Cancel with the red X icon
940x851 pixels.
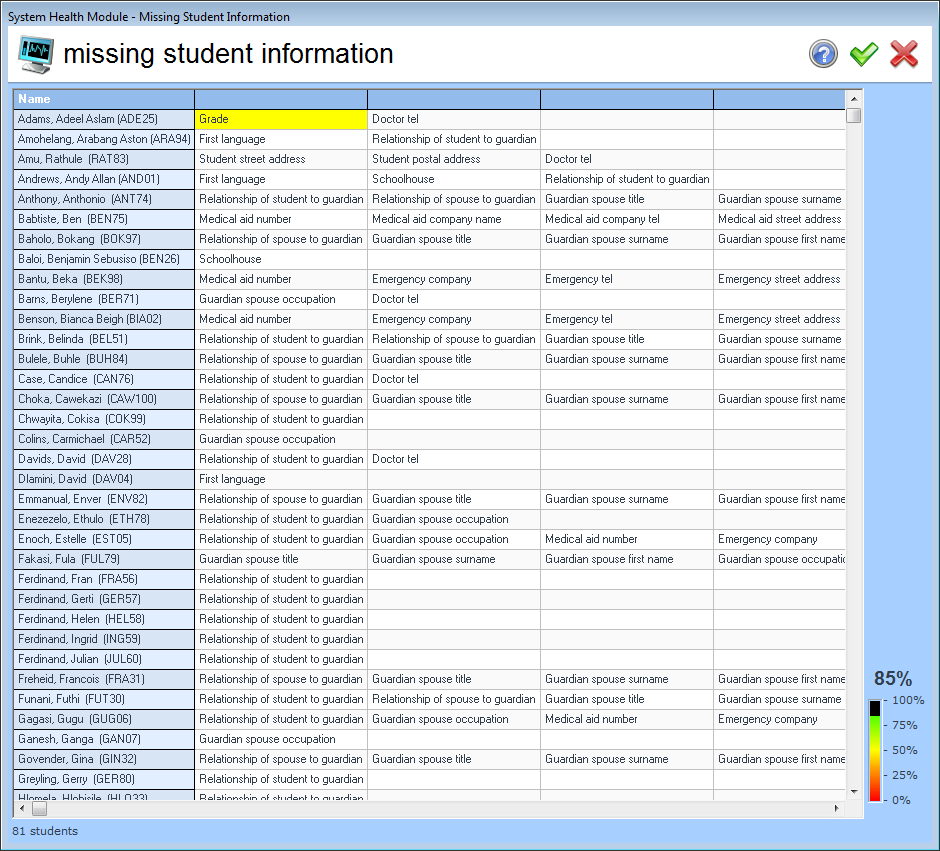[x=904, y=54]
